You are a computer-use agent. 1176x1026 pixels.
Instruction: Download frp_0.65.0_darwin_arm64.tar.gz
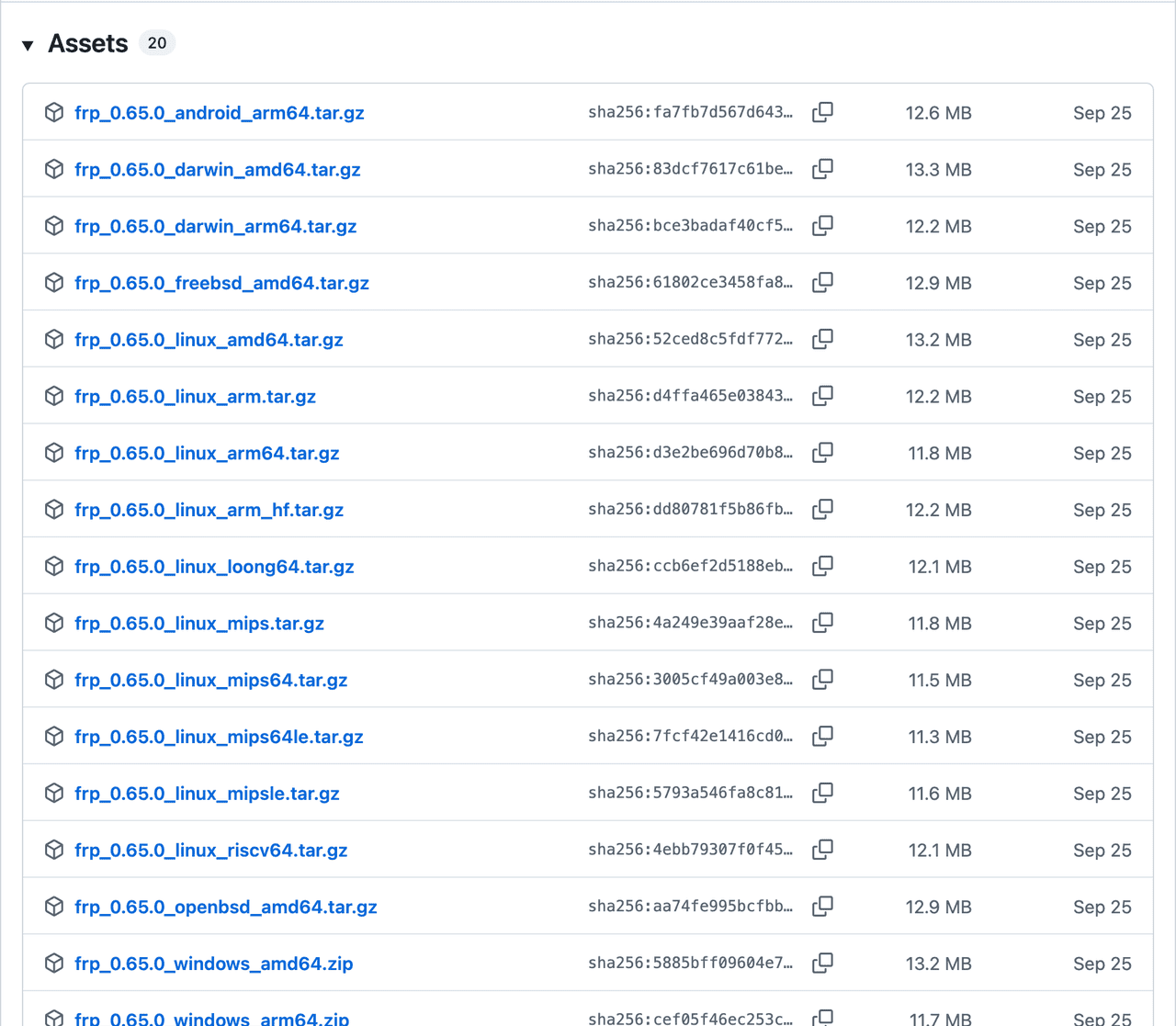[x=215, y=226]
